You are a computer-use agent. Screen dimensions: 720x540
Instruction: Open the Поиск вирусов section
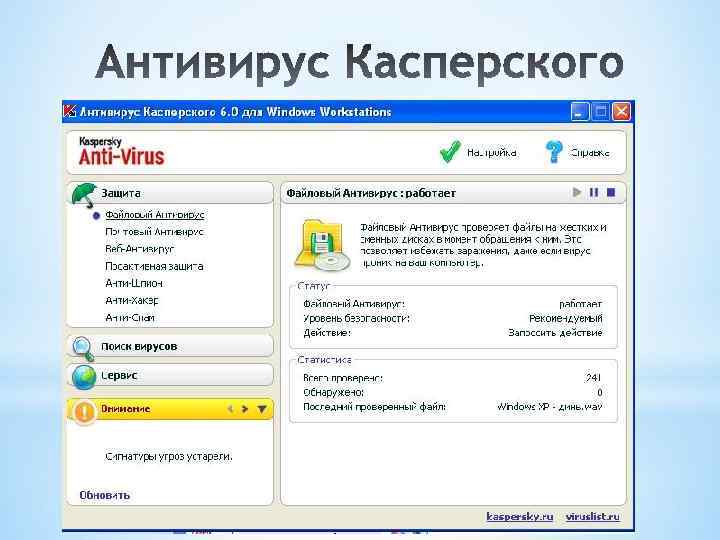click(x=170, y=346)
